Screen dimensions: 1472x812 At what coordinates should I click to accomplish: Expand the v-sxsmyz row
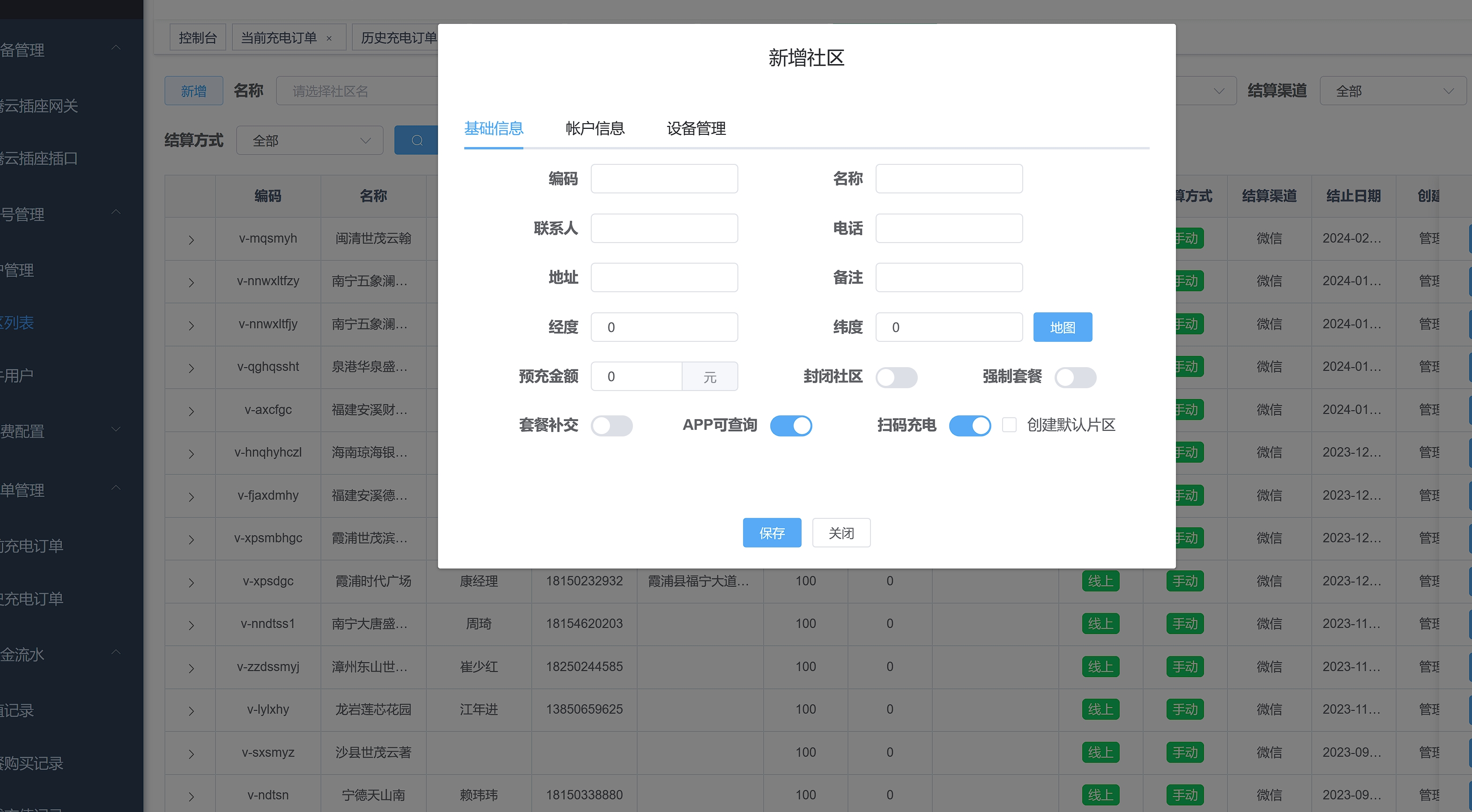pos(191,753)
